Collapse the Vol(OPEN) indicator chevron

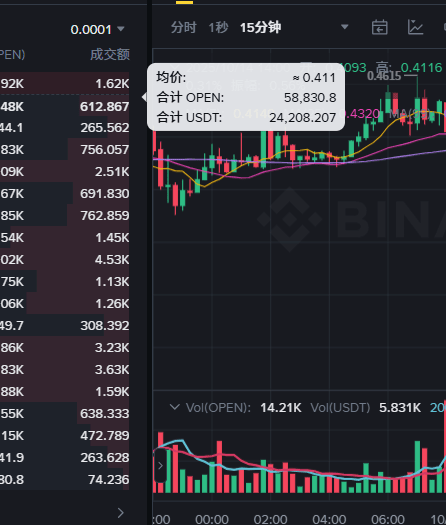click(174, 407)
